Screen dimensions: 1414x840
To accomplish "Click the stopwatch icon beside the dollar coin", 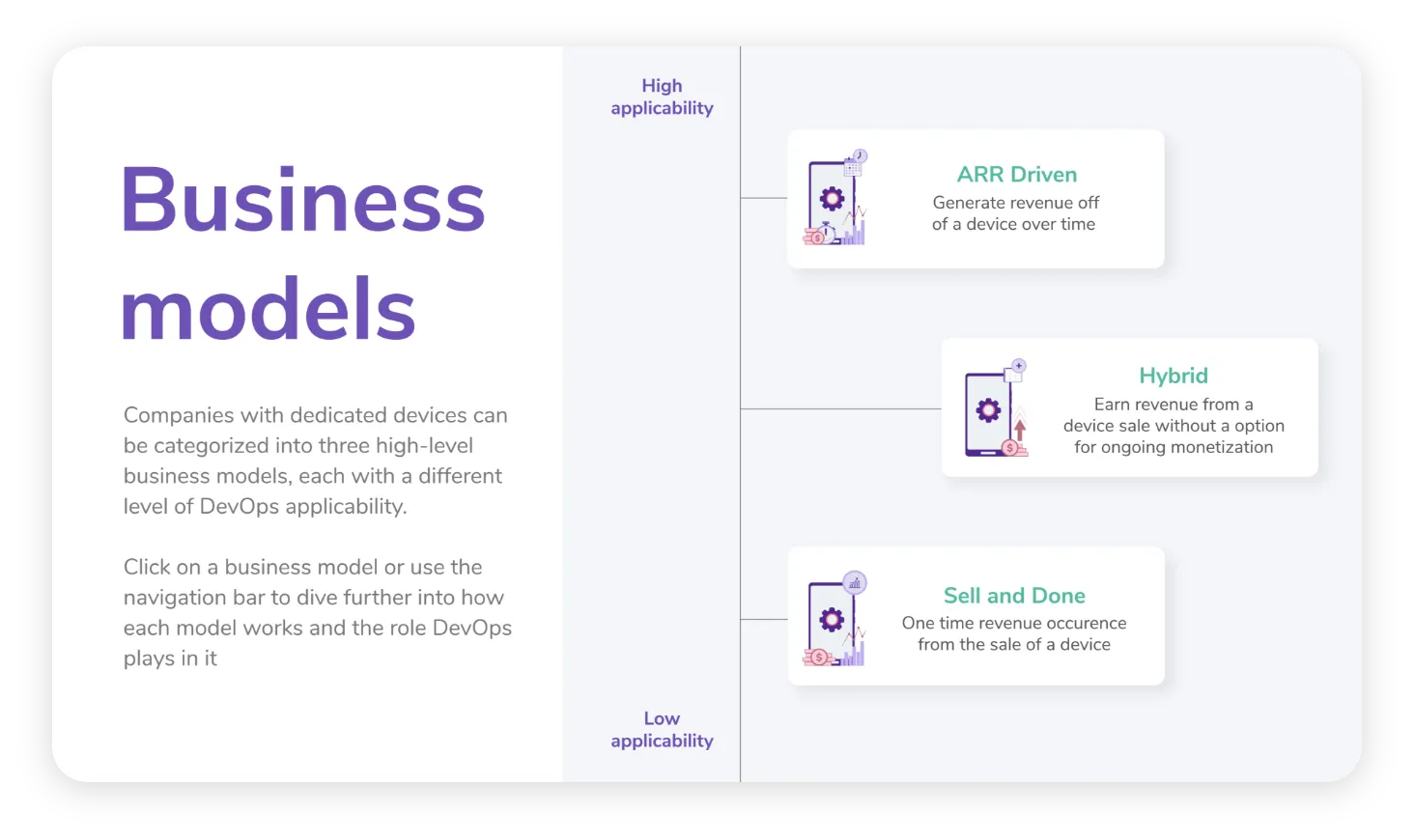I will click(827, 232).
